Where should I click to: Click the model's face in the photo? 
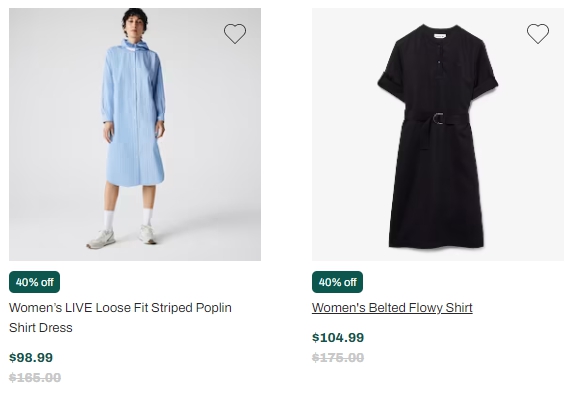tap(134, 25)
